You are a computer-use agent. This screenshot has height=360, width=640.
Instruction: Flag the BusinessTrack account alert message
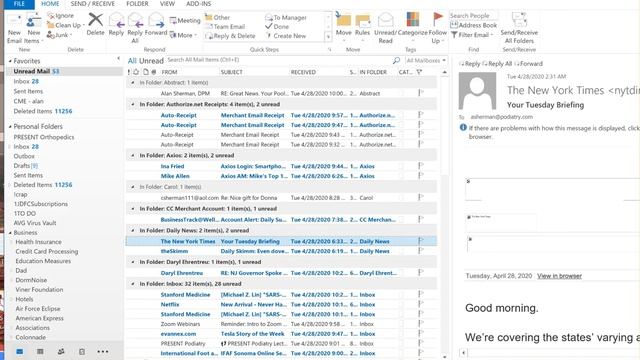[421, 219]
